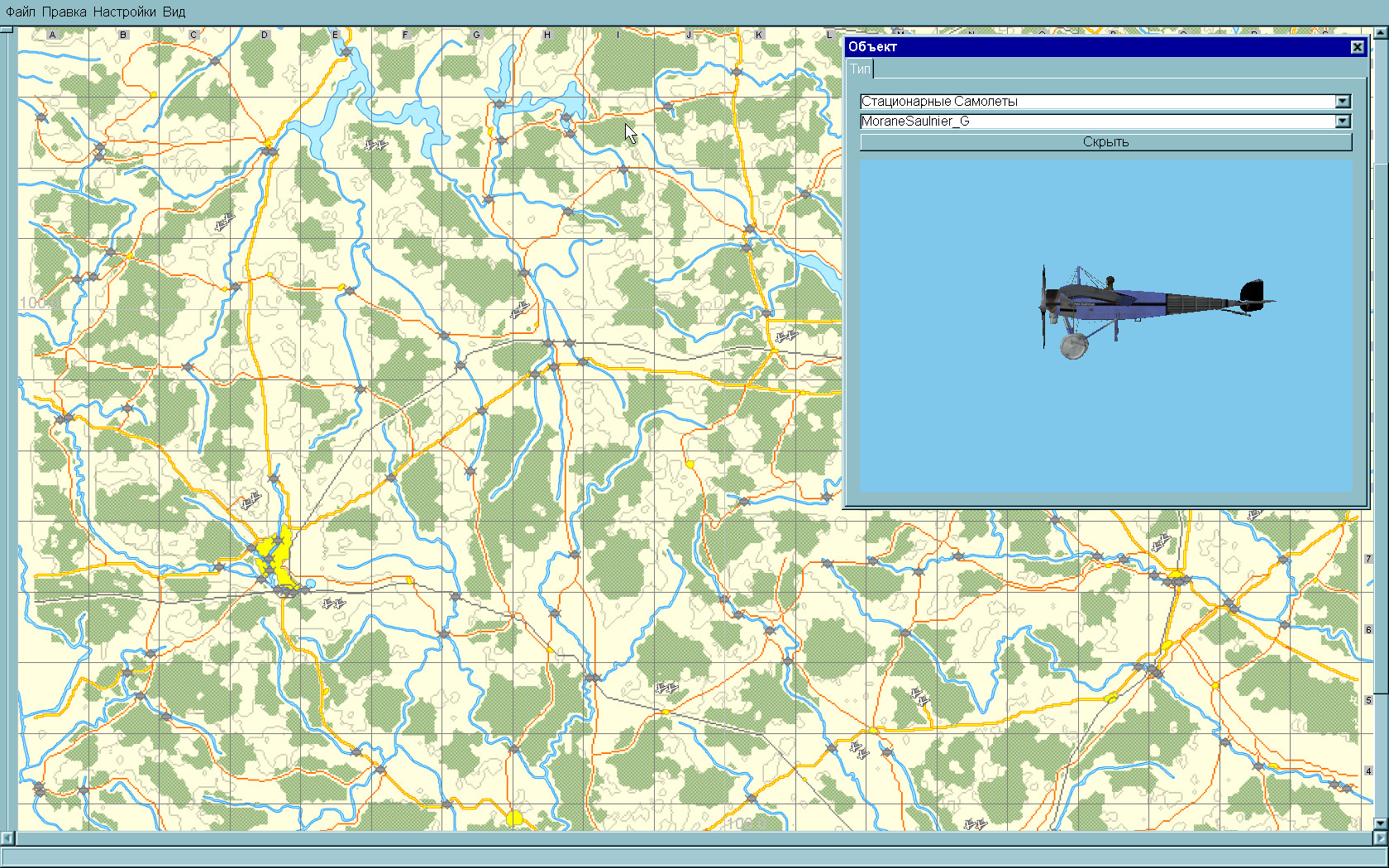Image resolution: width=1389 pixels, height=868 pixels.
Task: Click the horizontal scrollbar right arrow
Action: click(x=1381, y=838)
